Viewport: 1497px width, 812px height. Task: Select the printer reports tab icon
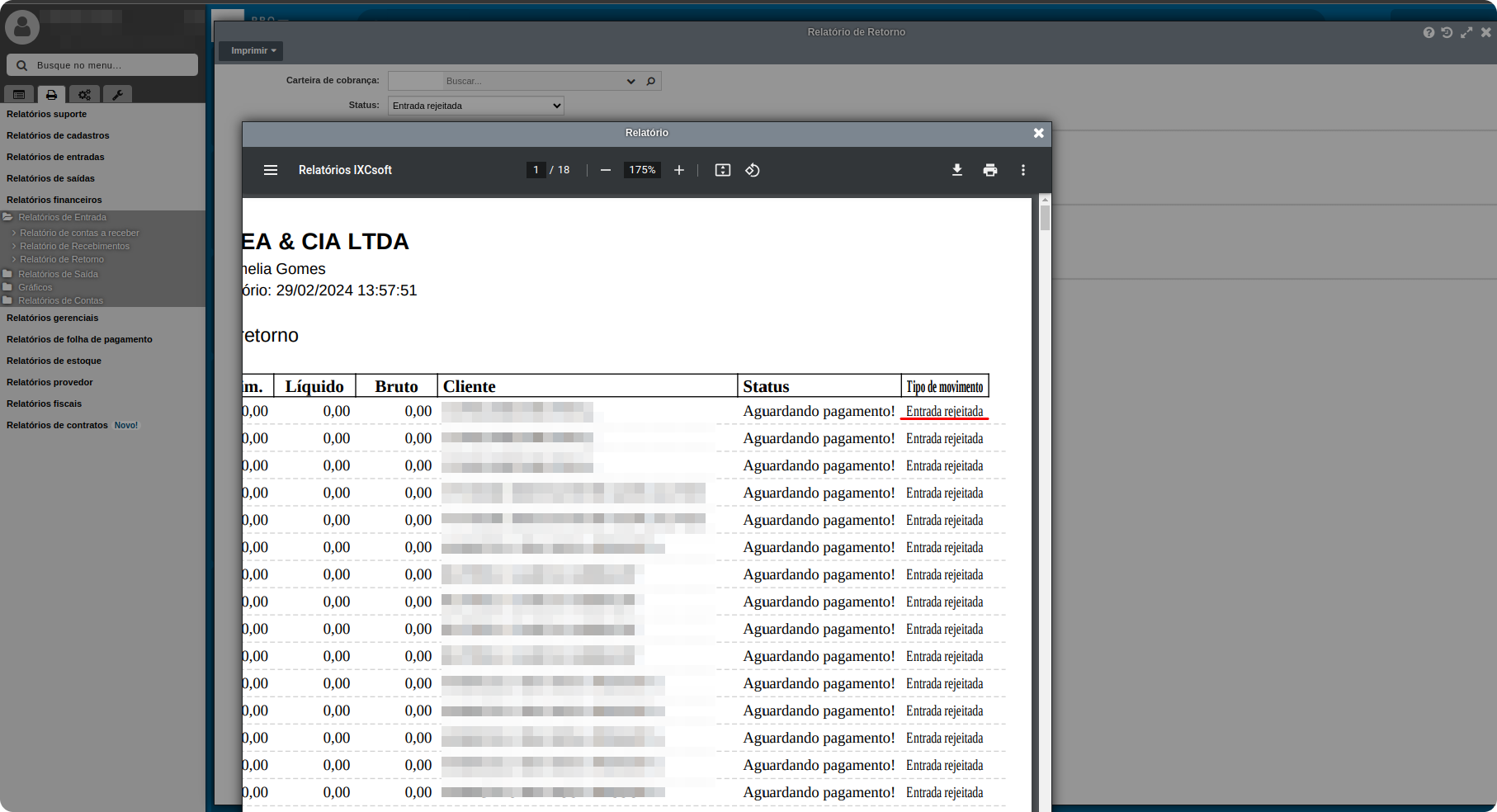[51, 95]
